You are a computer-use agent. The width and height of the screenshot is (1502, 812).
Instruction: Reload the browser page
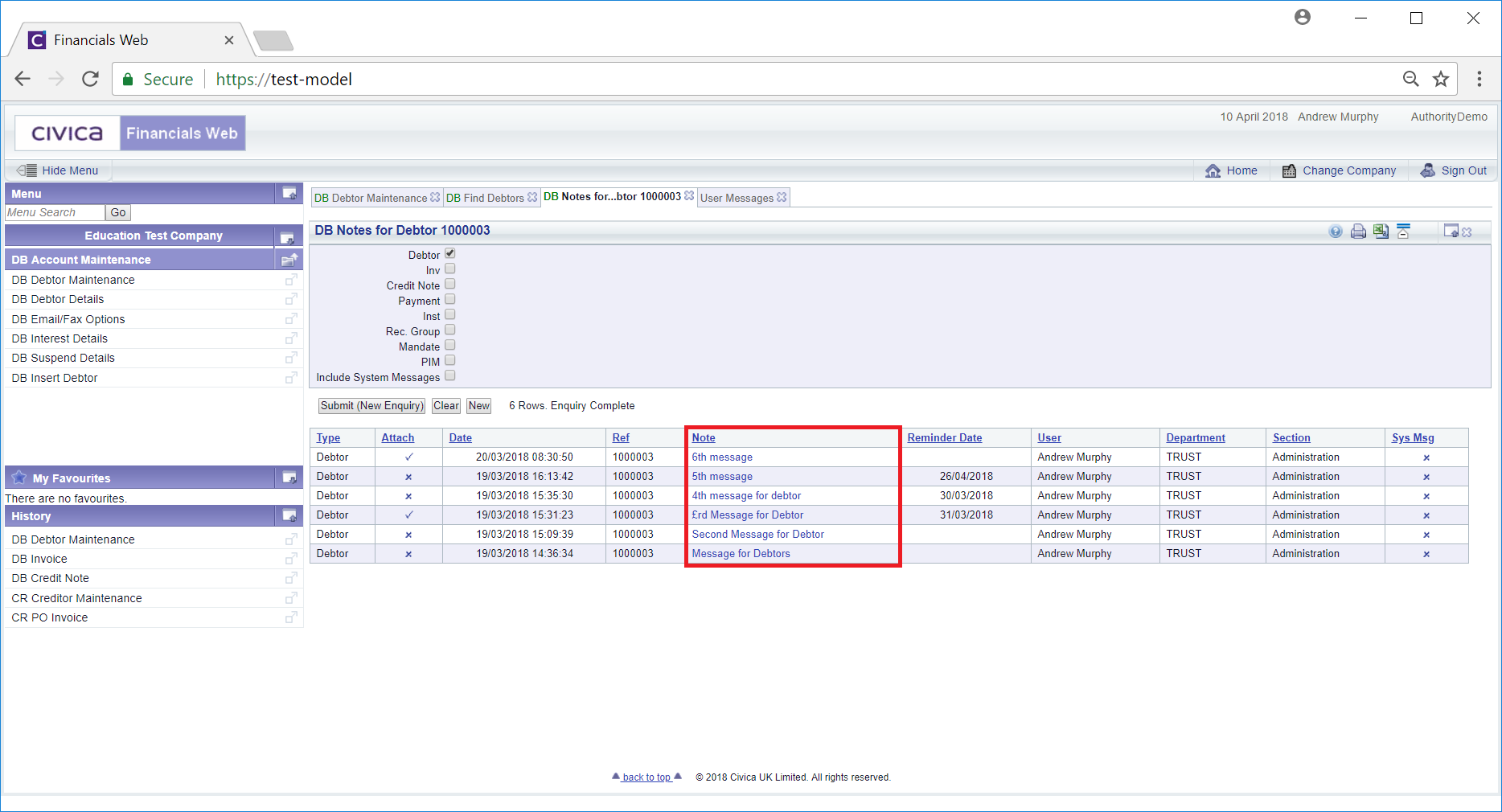coord(90,79)
